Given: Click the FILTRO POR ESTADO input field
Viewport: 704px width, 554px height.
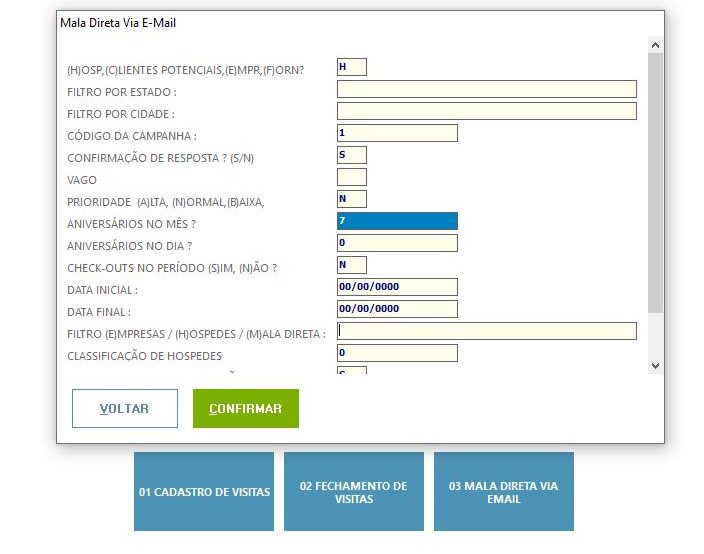Looking at the screenshot, I should coord(487,89).
